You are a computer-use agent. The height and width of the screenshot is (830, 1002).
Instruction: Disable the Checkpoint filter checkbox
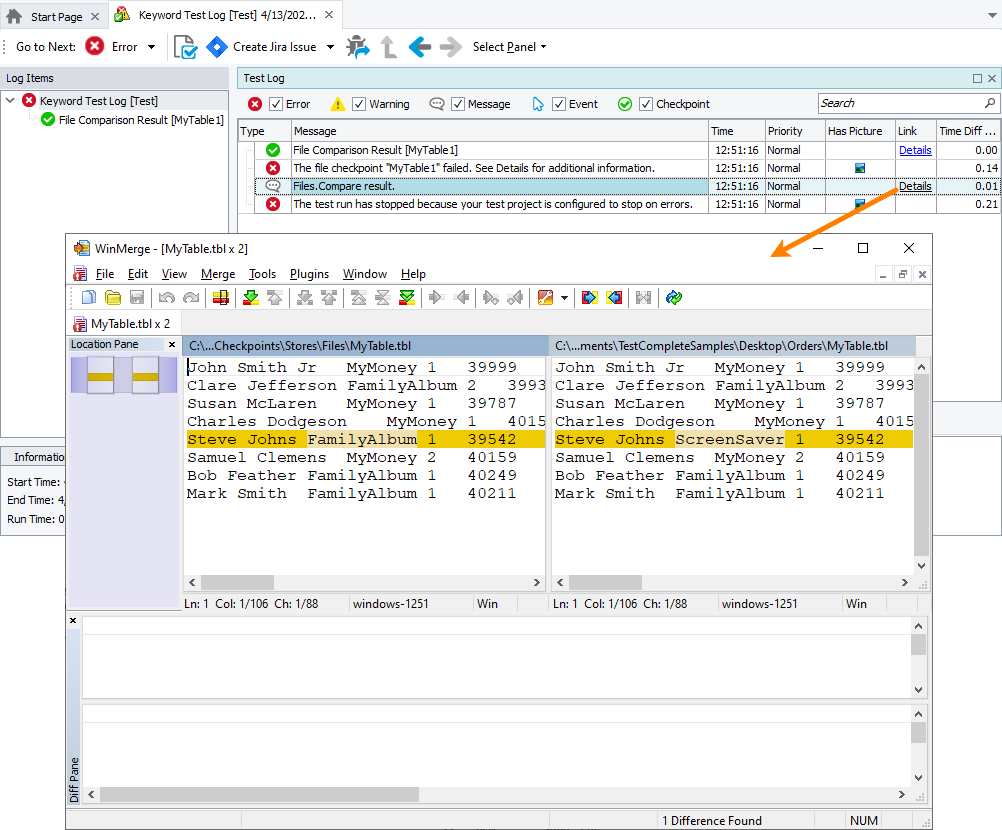click(646, 104)
